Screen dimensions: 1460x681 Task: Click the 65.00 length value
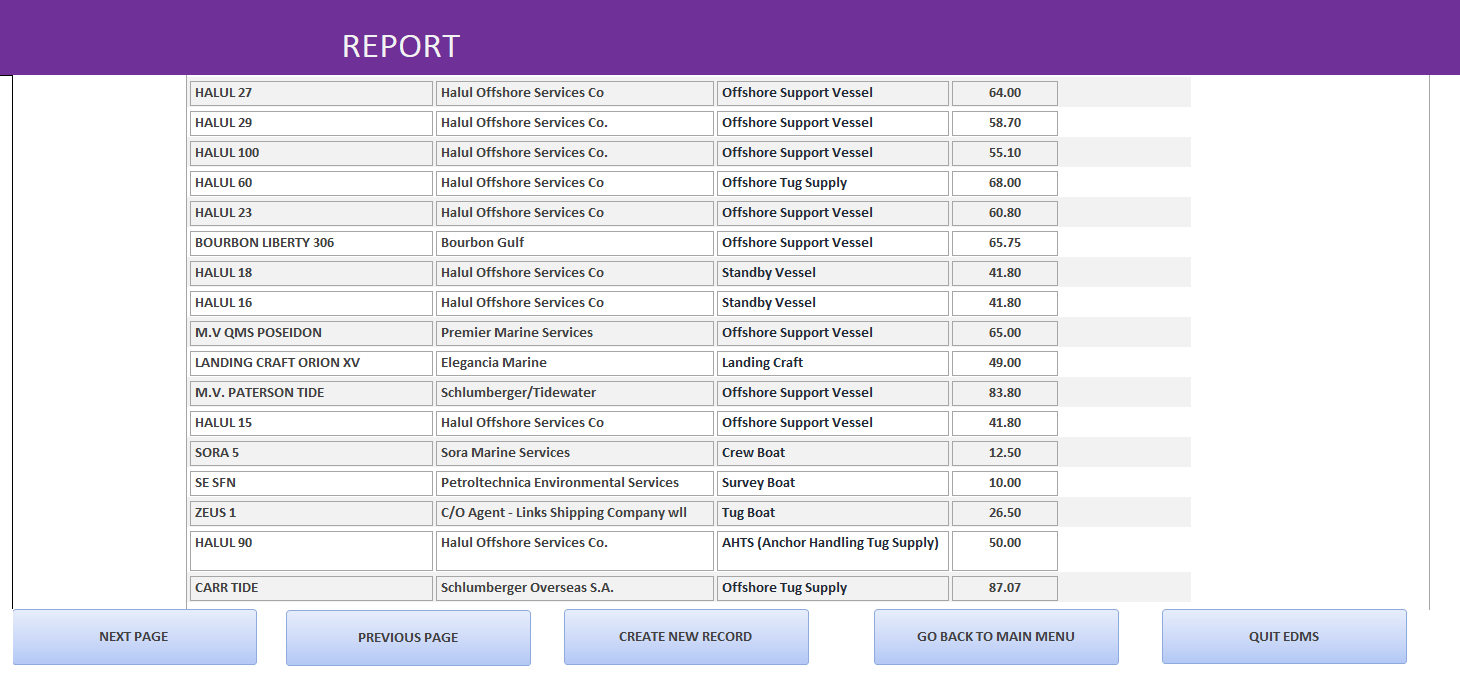tap(1005, 333)
